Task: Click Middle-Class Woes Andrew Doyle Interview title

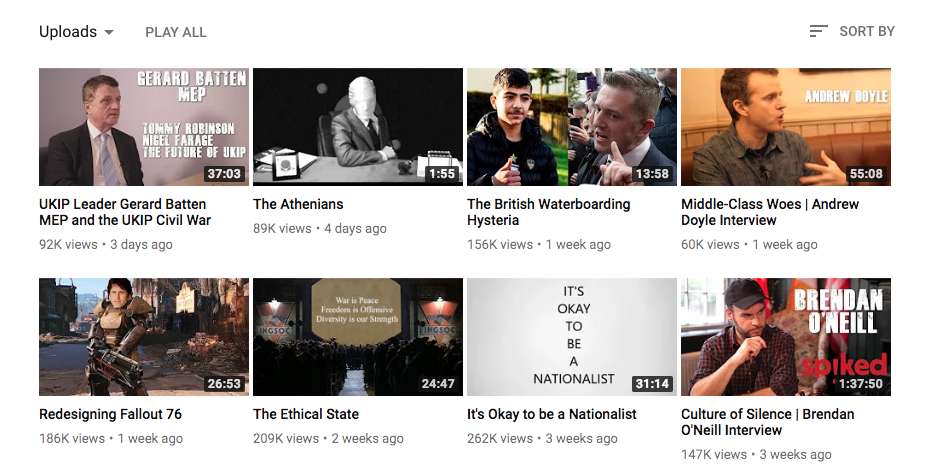Action: click(x=770, y=212)
